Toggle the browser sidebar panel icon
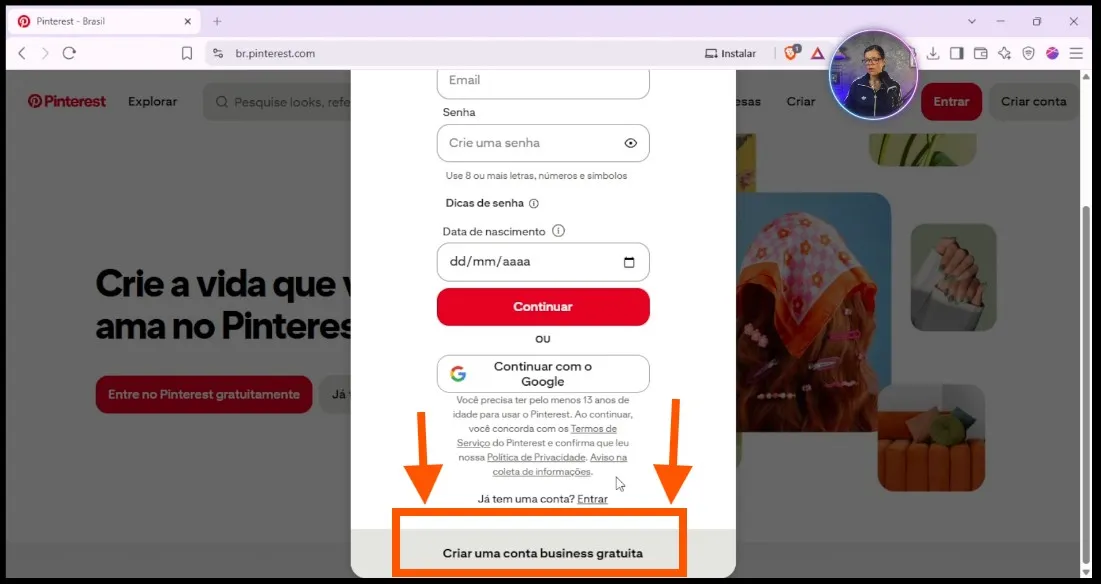This screenshot has width=1101, height=584. (956, 53)
